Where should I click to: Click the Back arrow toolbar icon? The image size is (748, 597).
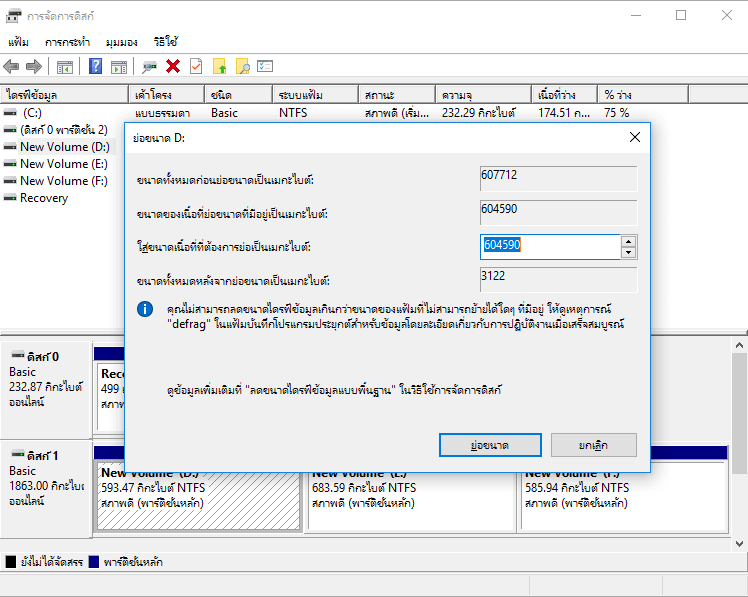(x=11, y=66)
